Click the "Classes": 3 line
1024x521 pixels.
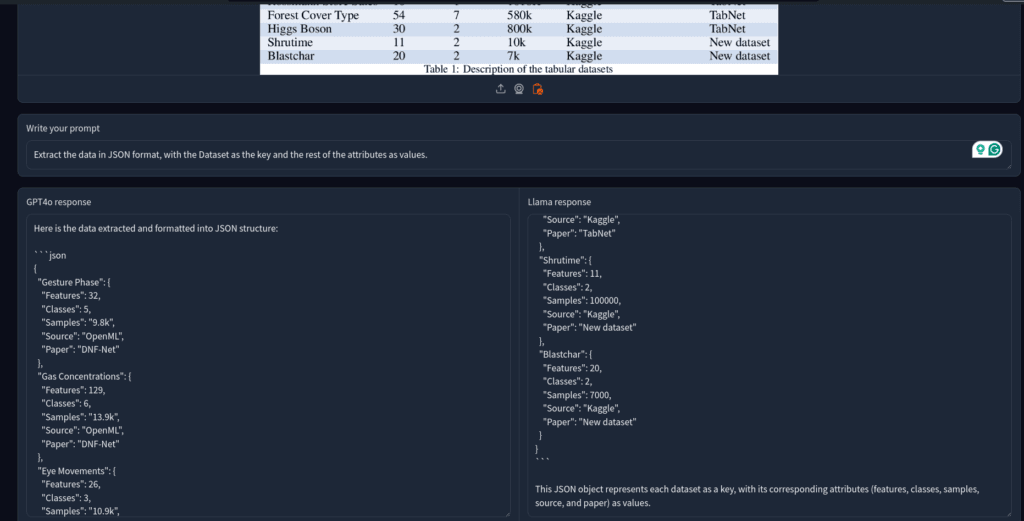click(x=66, y=498)
